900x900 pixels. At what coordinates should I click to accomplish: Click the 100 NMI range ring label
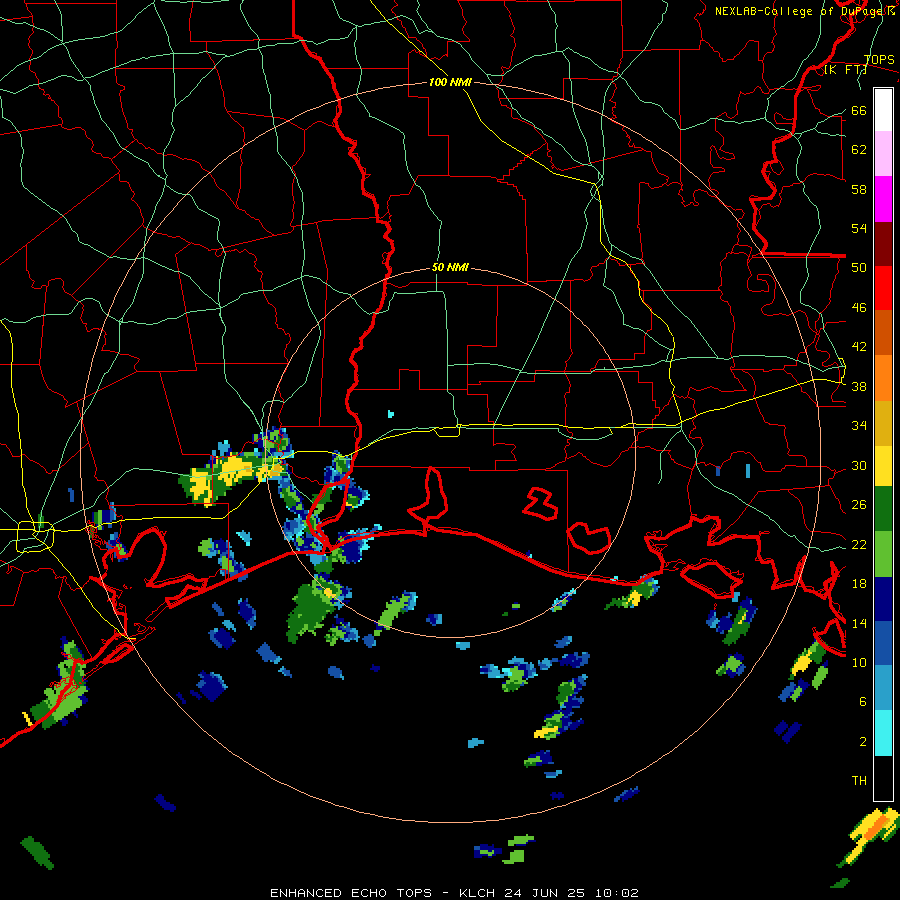click(450, 83)
